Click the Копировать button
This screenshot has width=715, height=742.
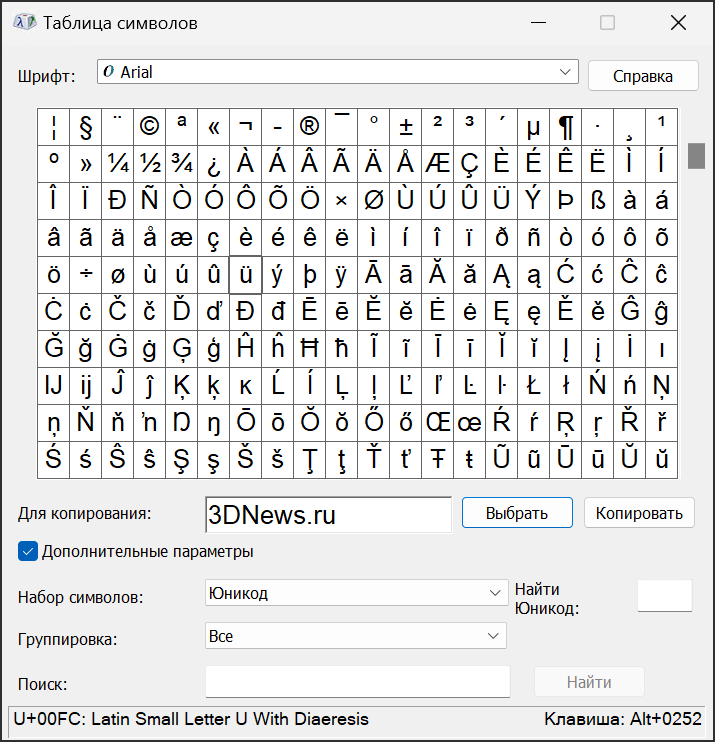638,513
